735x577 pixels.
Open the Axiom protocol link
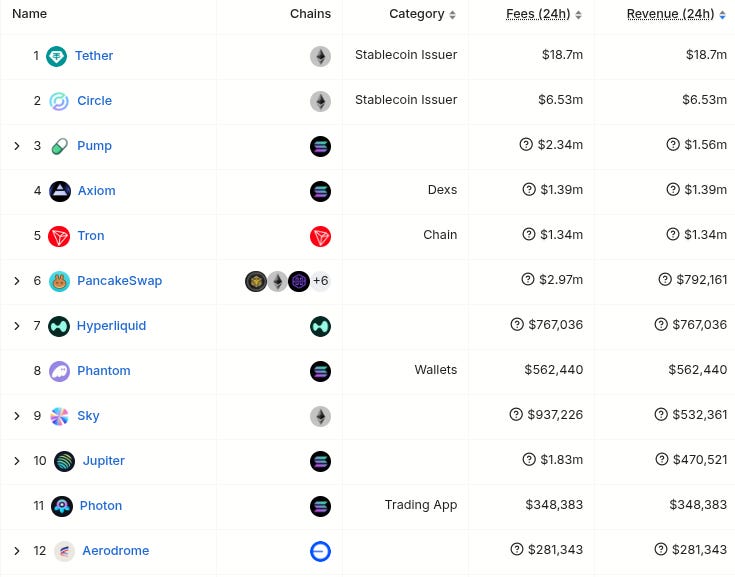coord(97,191)
